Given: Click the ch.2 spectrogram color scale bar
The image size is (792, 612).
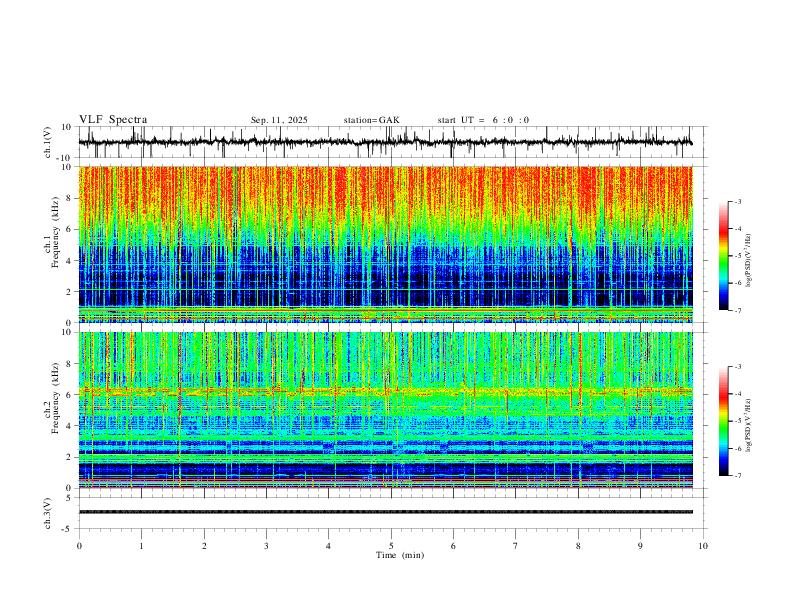Looking at the screenshot, I should click(x=723, y=421).
